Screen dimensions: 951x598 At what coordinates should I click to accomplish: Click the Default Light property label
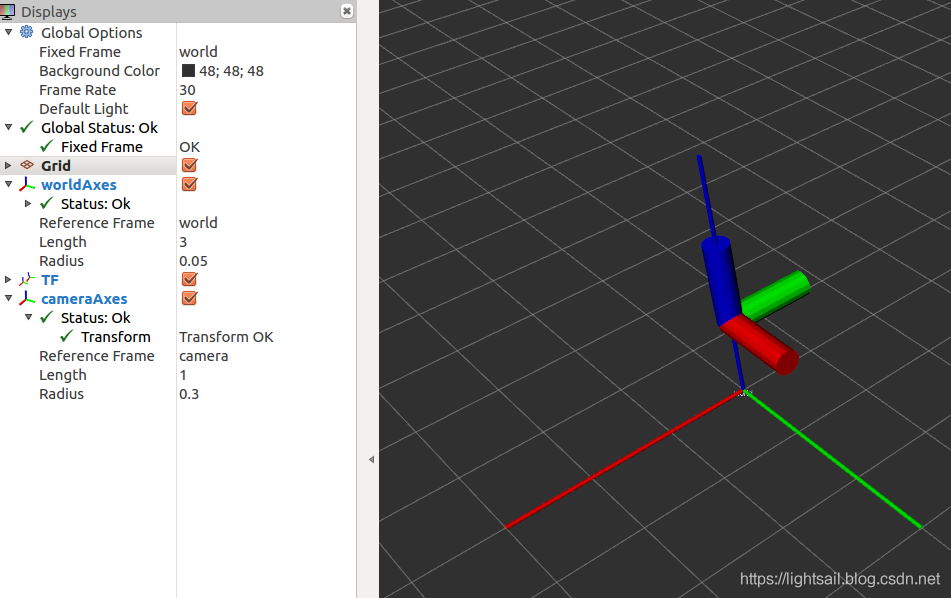click(84, 109)
